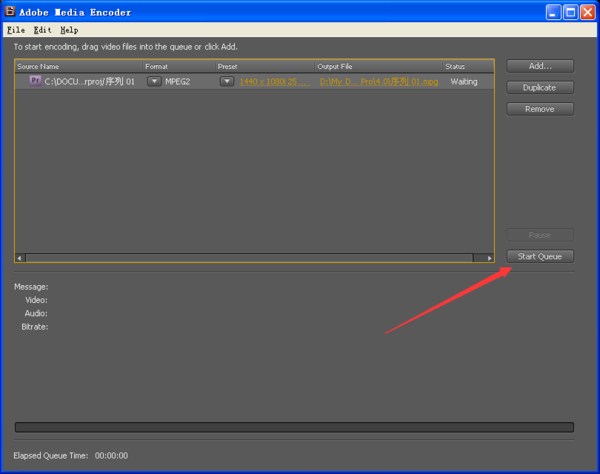The image size is (600, 474).
Task: Open the 1440 x 1080i 25 preset link
Action: click(x=275, y=81)
